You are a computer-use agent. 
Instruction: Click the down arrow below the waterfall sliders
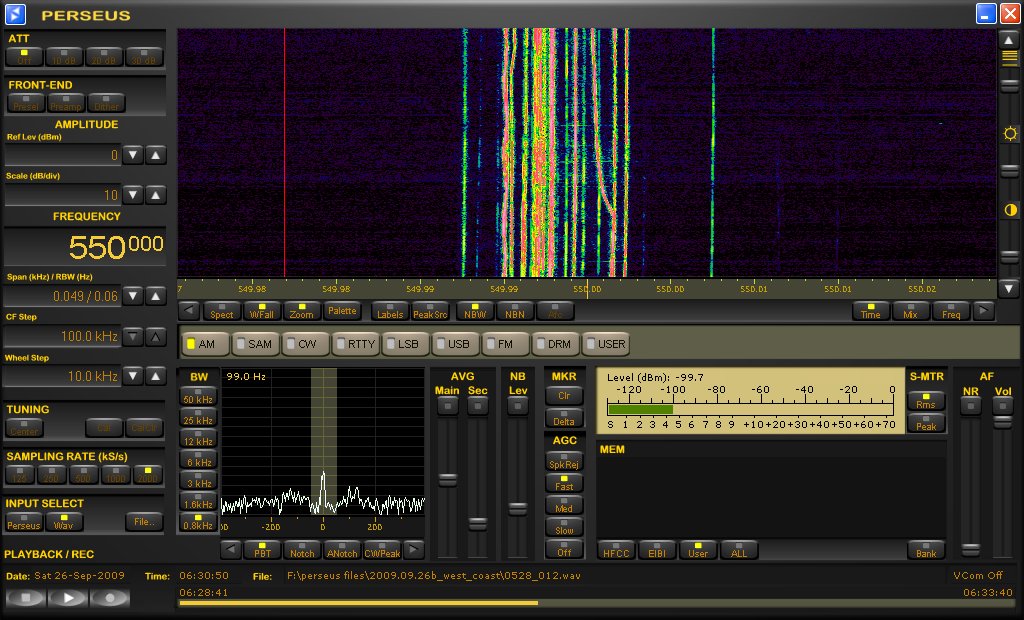(1009, 287)
